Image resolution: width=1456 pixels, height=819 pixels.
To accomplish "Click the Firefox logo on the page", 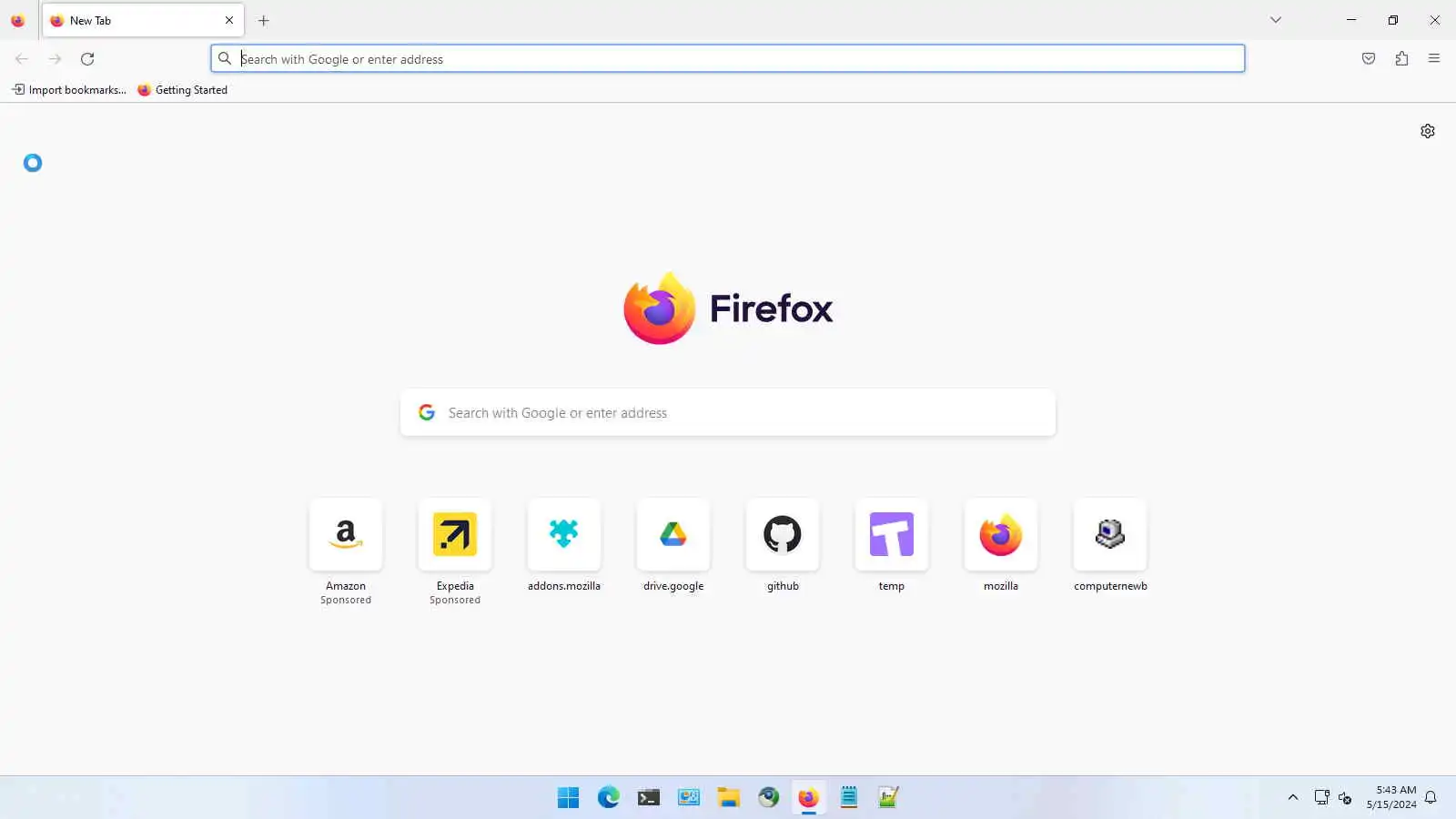I will tap(728, 308).
